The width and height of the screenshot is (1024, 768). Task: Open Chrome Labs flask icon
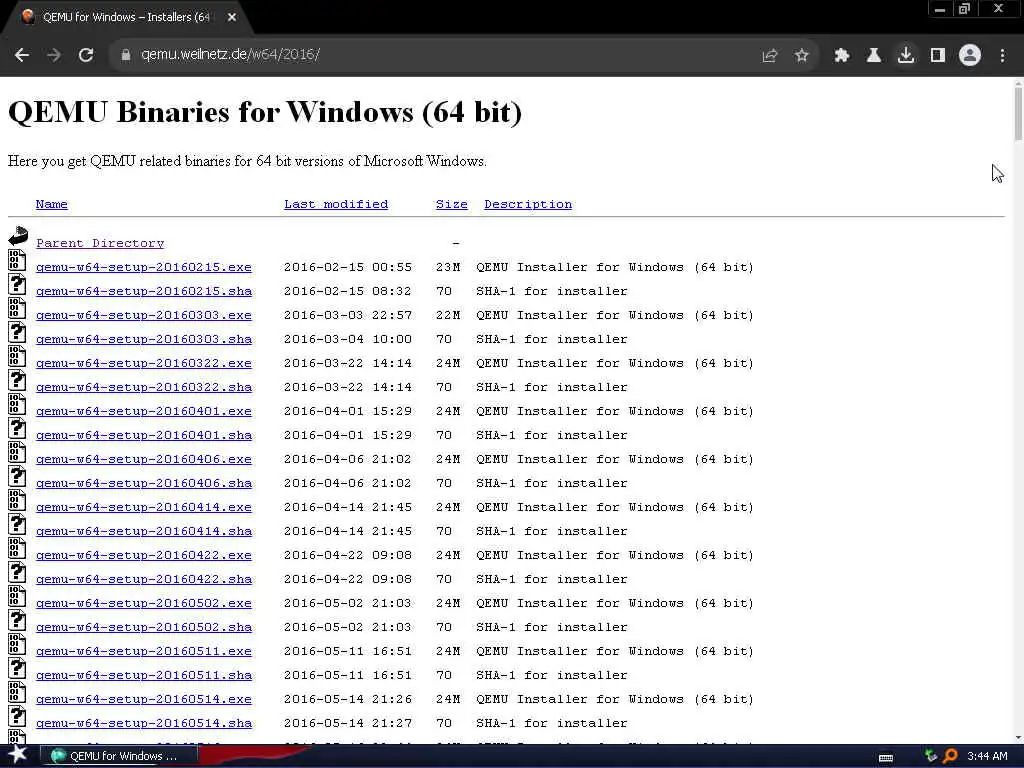(x=874, y=56)
